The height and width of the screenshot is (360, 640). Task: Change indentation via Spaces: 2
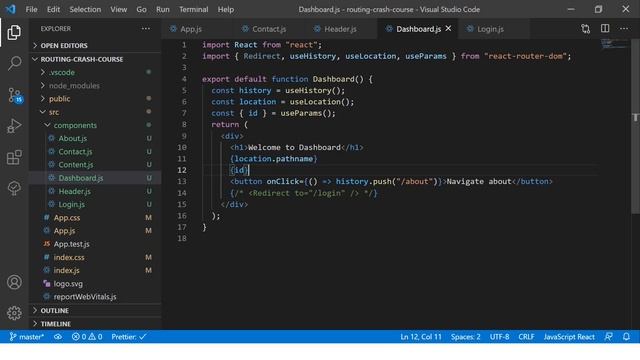pos(465,337)
